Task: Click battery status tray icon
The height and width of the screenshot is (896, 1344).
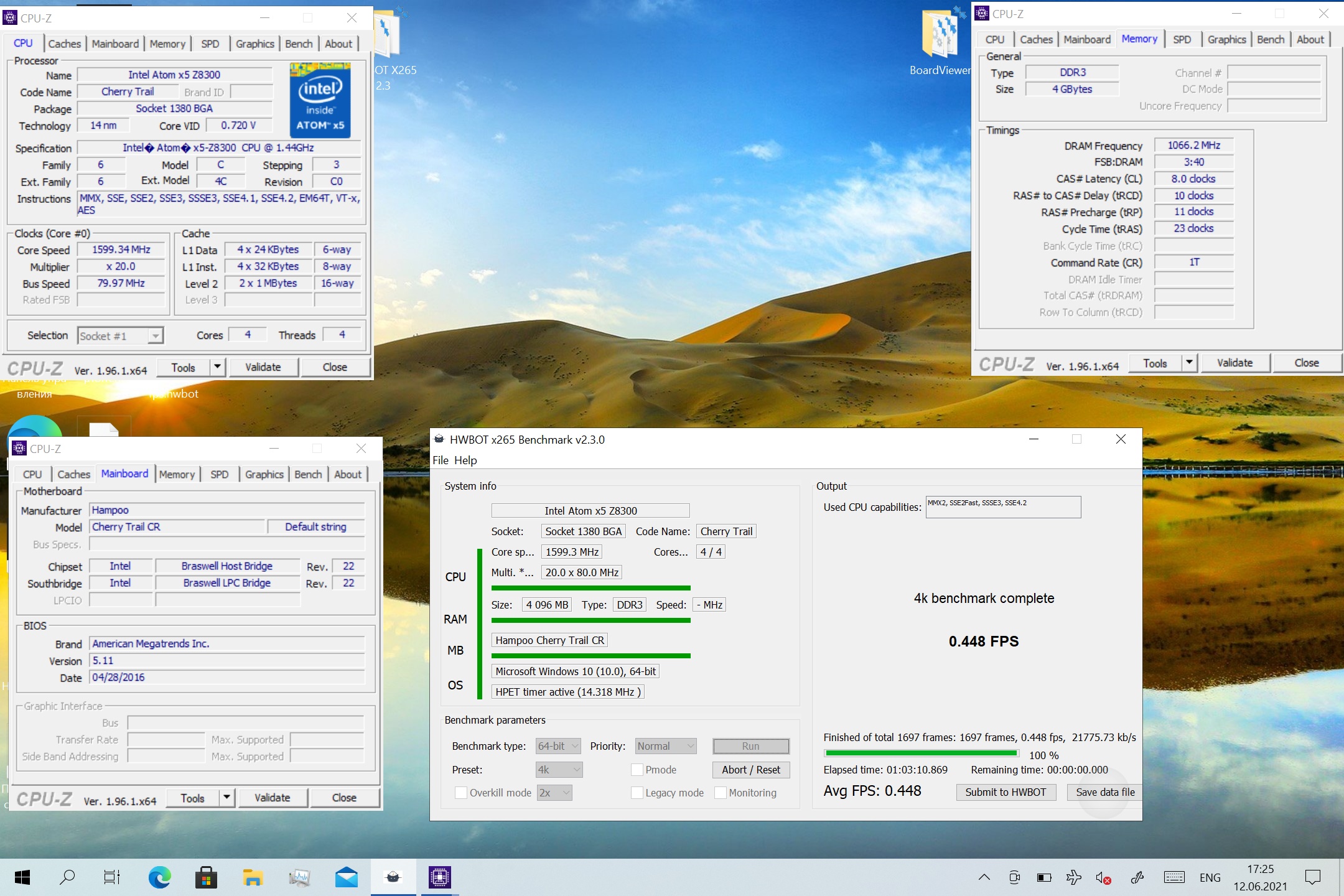Action: 1044,878
